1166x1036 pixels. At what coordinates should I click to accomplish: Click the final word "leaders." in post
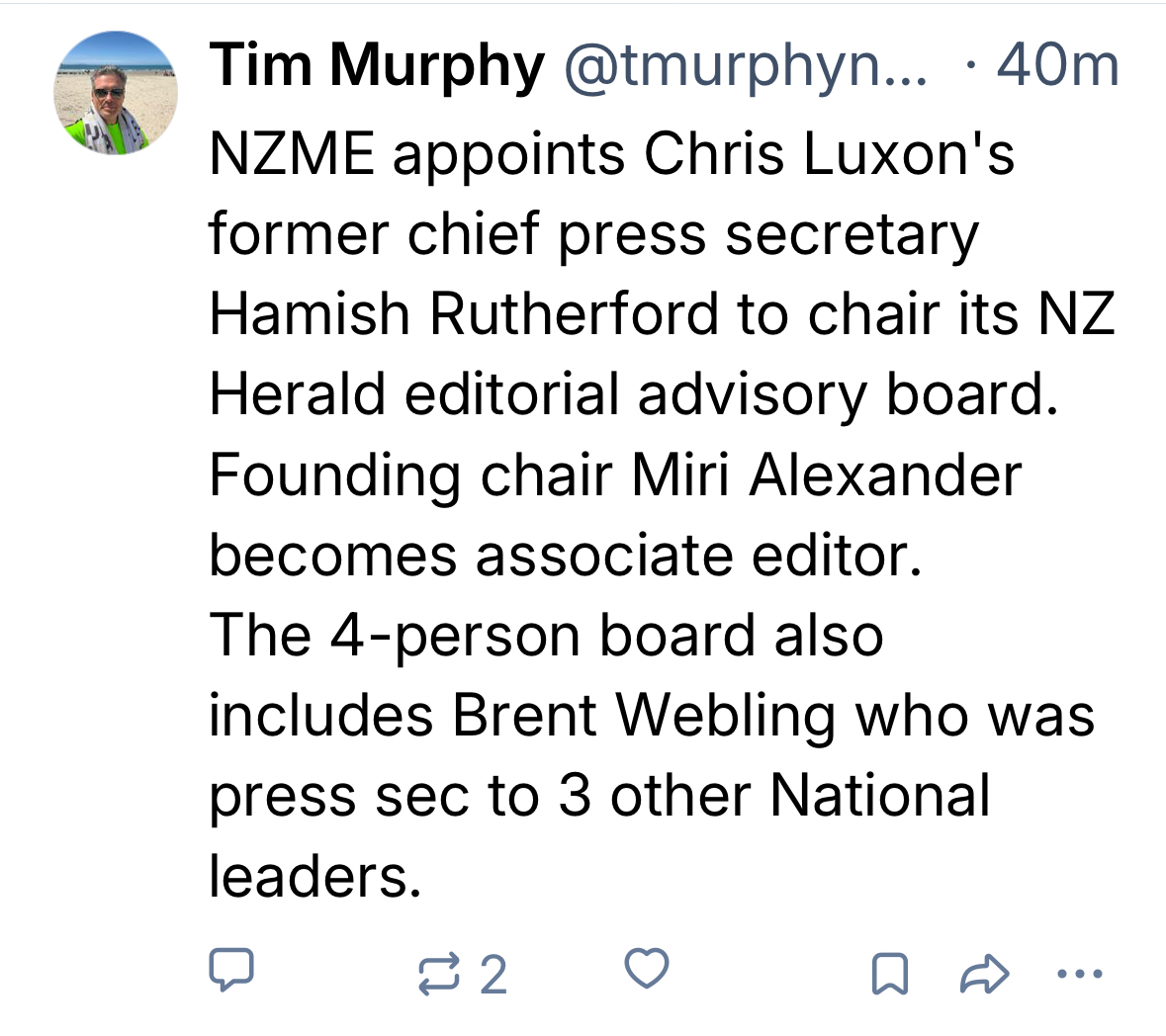[314, 876]
